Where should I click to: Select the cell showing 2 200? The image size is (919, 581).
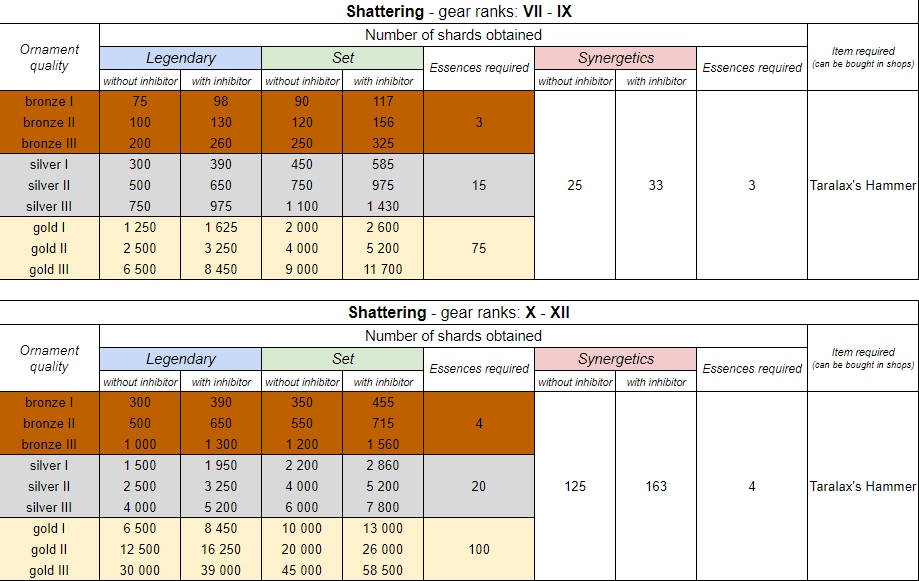302,466
